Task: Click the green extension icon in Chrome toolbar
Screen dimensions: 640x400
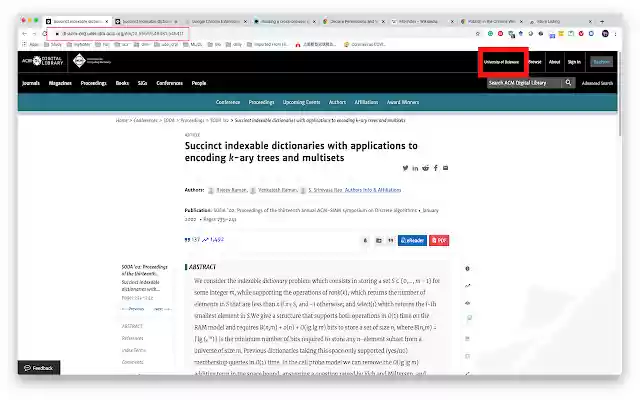Action: click(490, 34)
